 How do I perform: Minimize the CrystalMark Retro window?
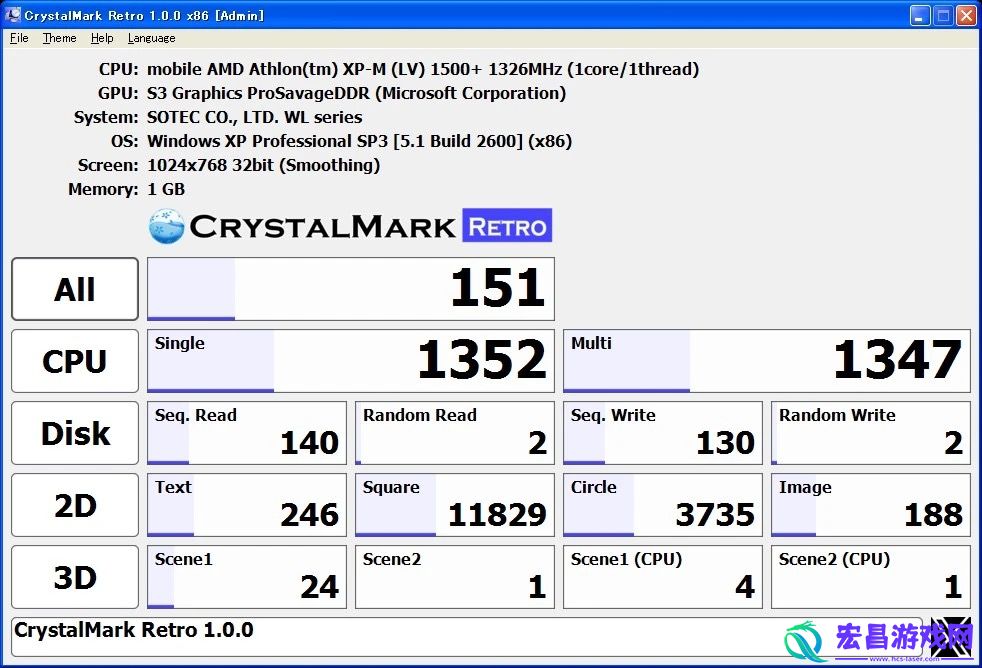(x=919, y=15)
